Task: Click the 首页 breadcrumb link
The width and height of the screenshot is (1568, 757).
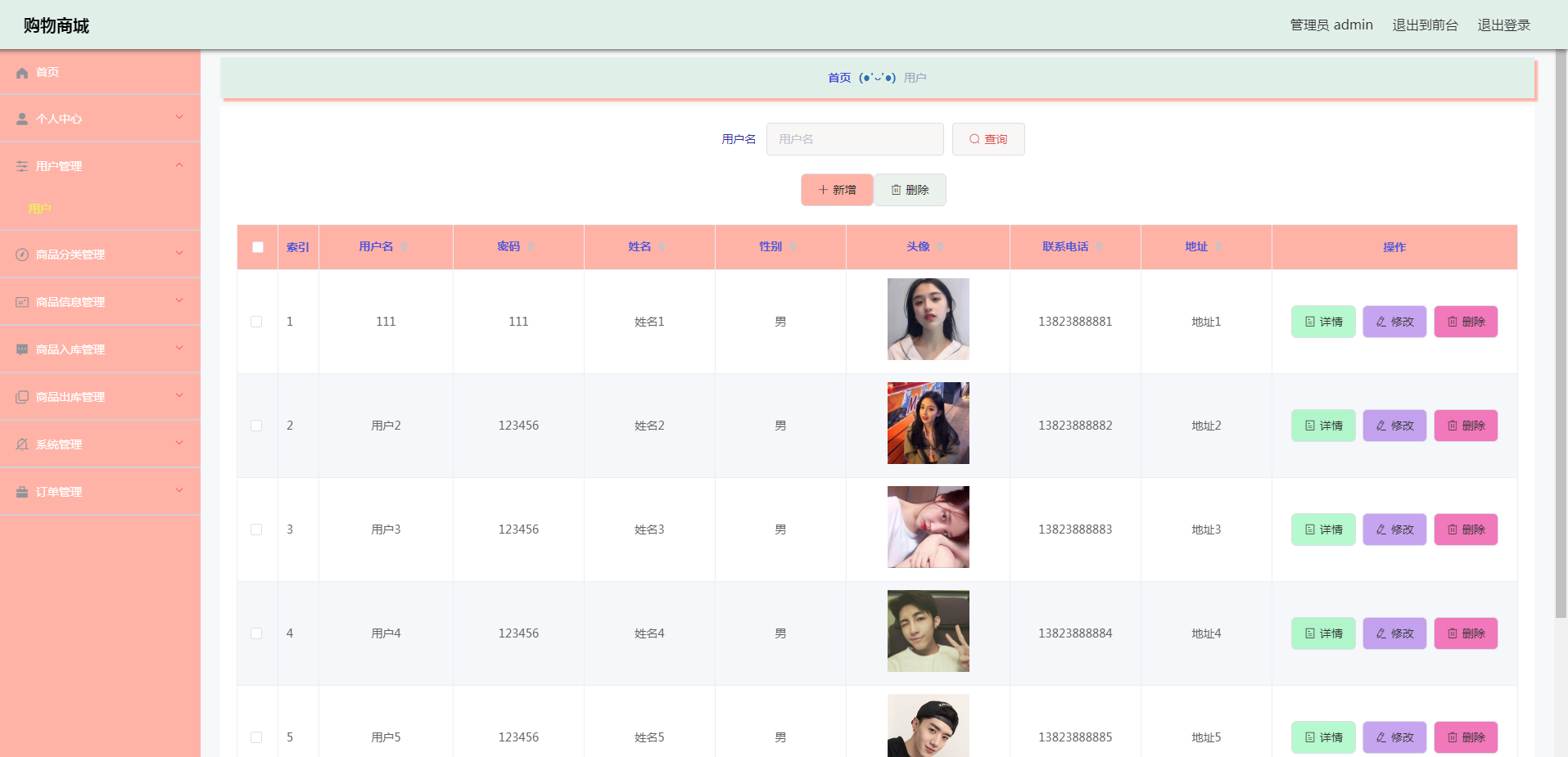Action: point(839,79)
